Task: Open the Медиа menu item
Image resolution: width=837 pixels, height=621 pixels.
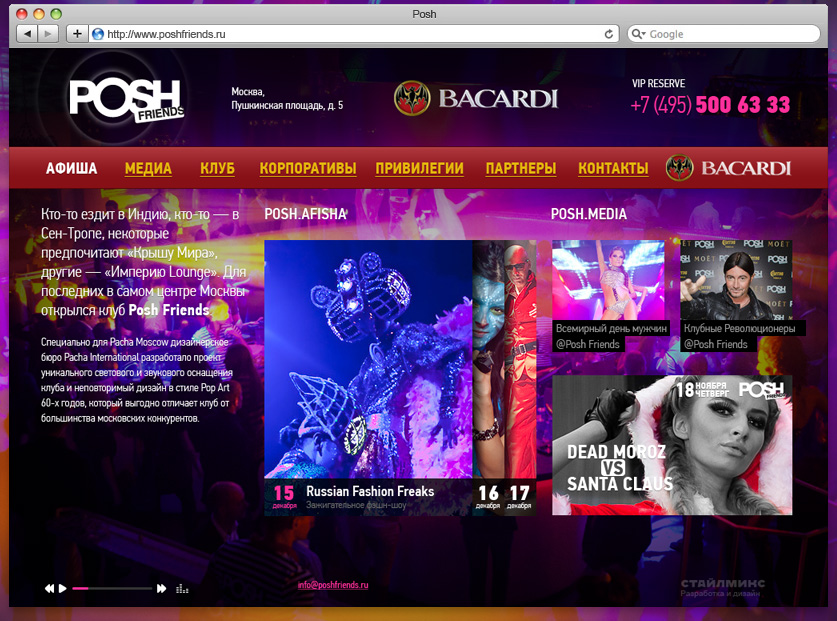Action: click(x=148, y=168)
